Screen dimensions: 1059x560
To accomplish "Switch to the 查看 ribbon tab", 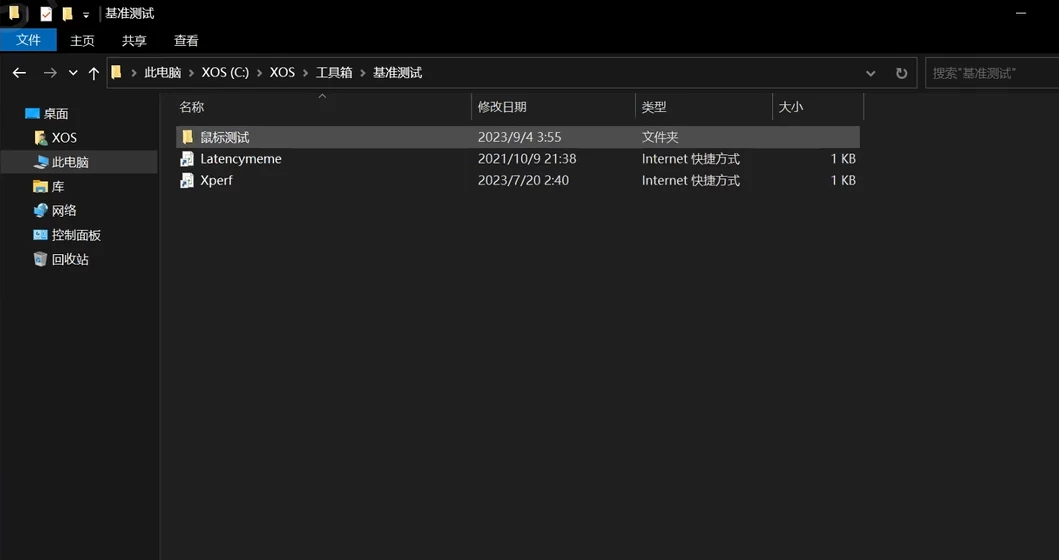I will tap(186, 41).
